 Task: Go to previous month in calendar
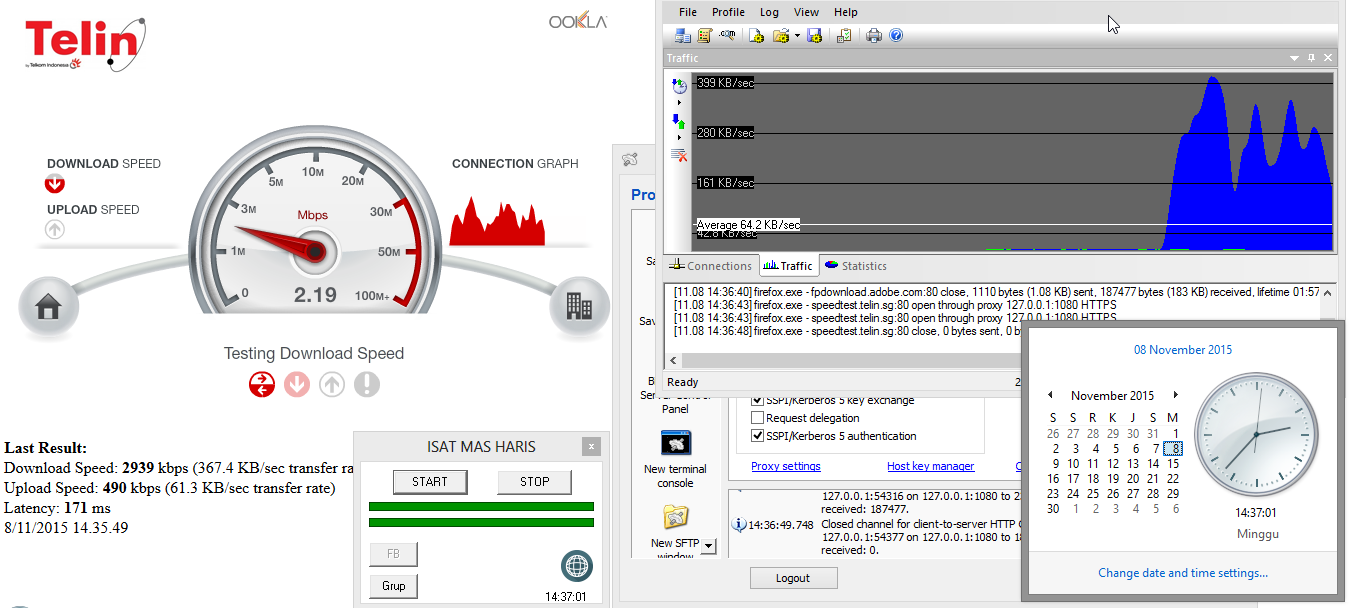[1050, 395]
